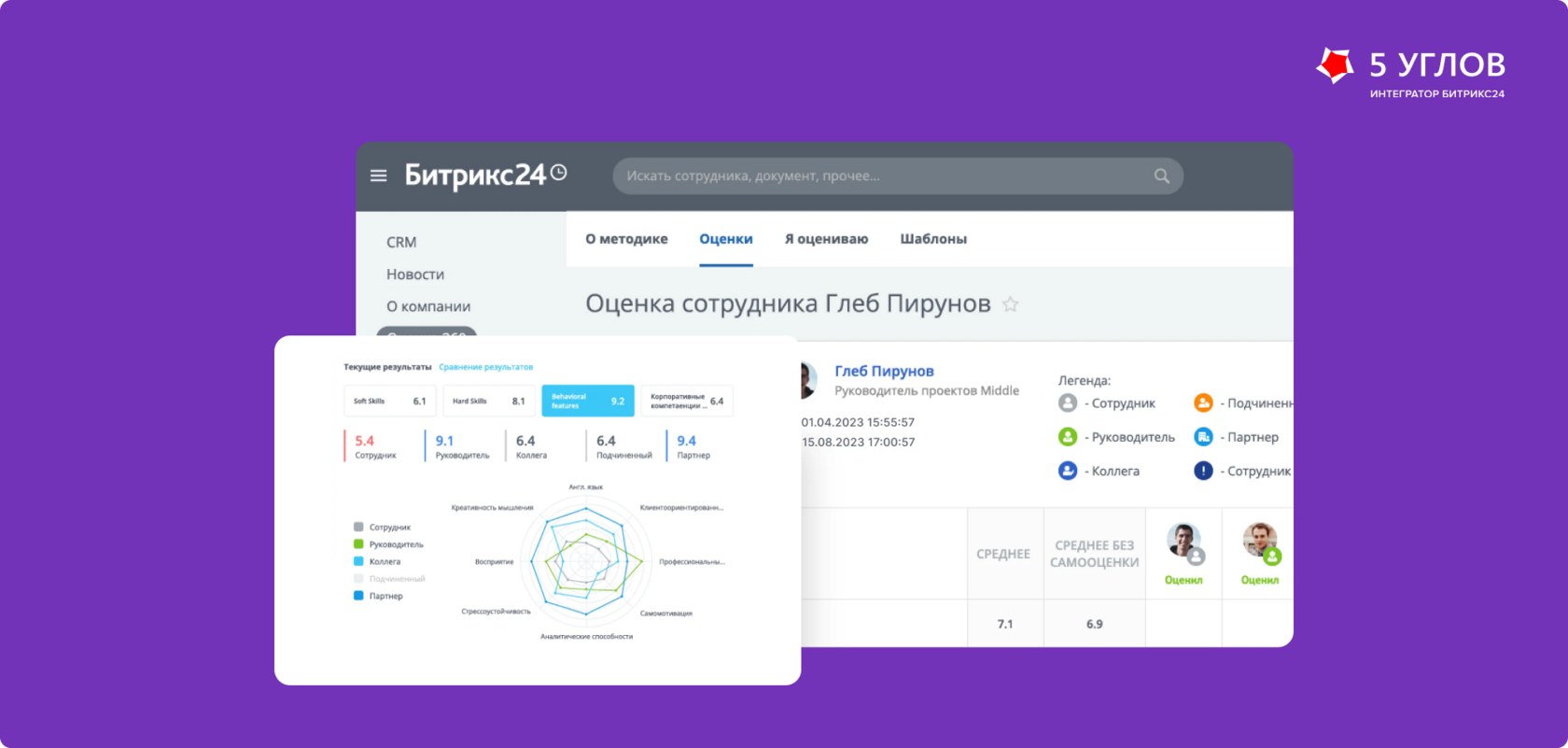
Task: Click the orange Подчиненный legend icon
Action: click(x=1203, y=402)
